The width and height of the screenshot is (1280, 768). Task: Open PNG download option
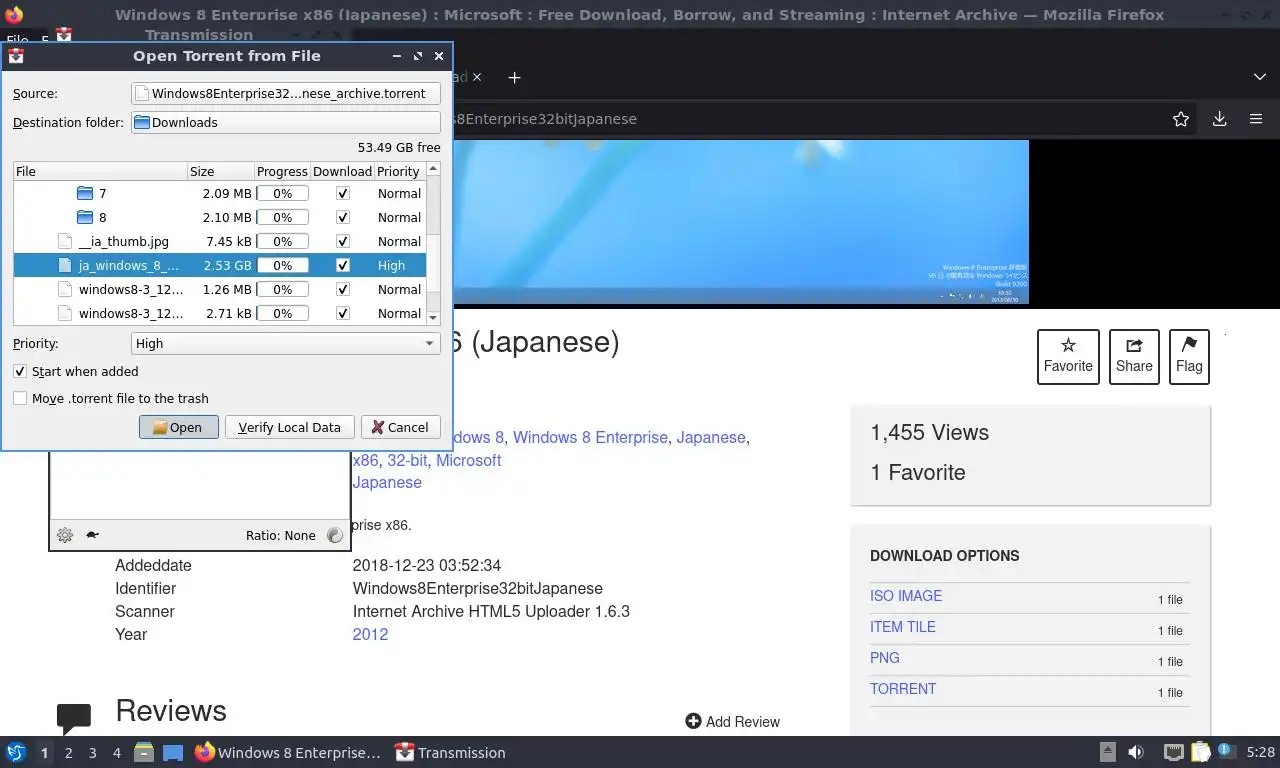[885, 658]
